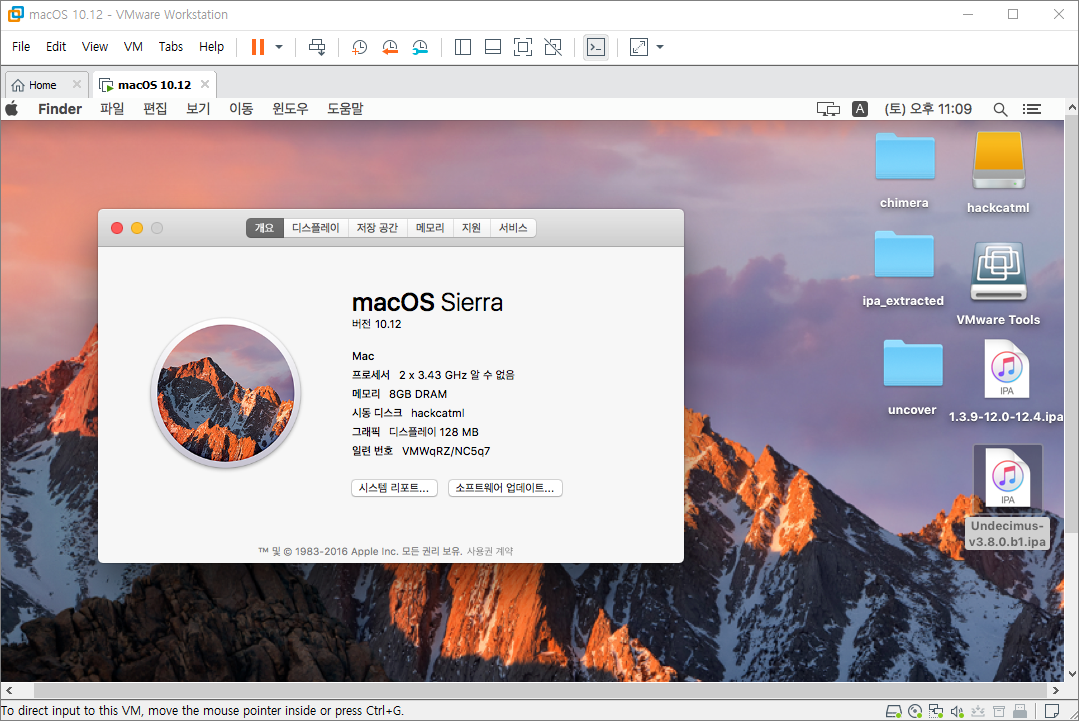The height and width of the screenshot is (721, 1079).
Task: Open the snapshot manager
Action: point(420,47)
